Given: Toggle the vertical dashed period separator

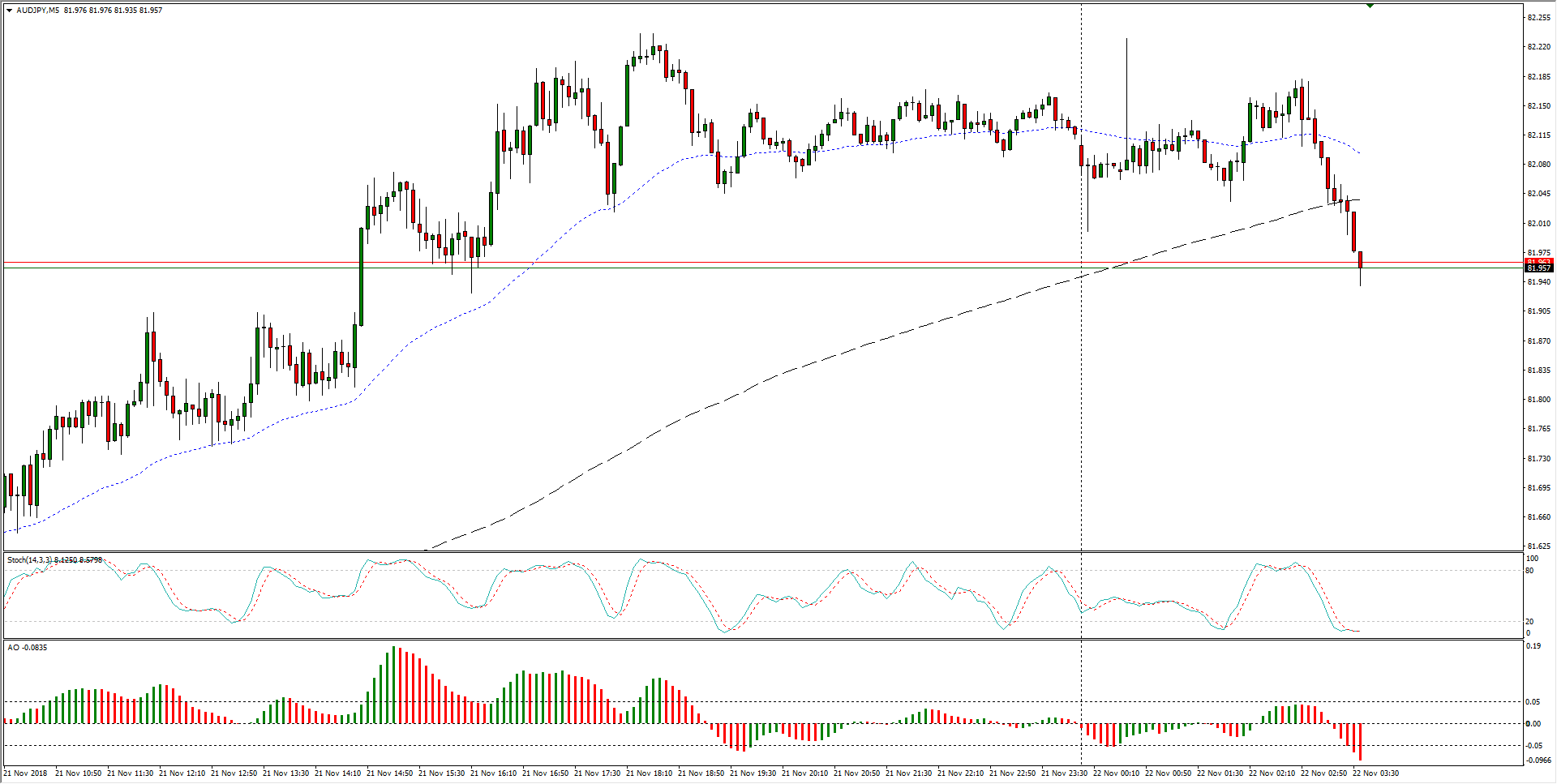Looking at the screenshot, I should tap(1081, 365).
